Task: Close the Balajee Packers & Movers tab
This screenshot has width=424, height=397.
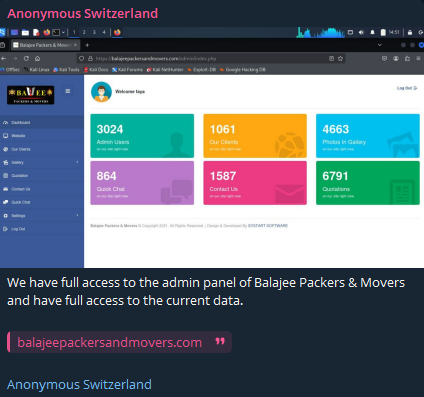Action: point(75,45)
